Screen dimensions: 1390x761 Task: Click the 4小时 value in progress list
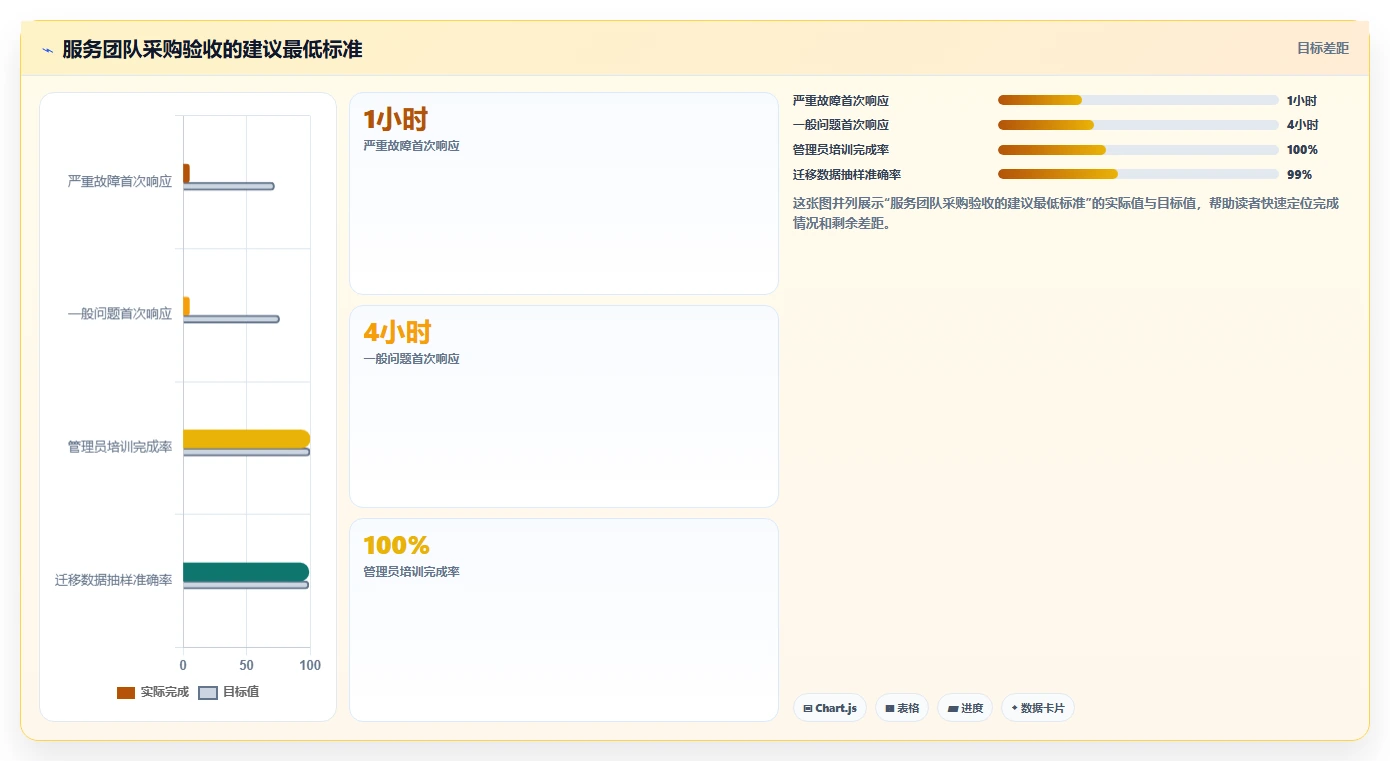pyautogui.click(x=1303, y=125)
